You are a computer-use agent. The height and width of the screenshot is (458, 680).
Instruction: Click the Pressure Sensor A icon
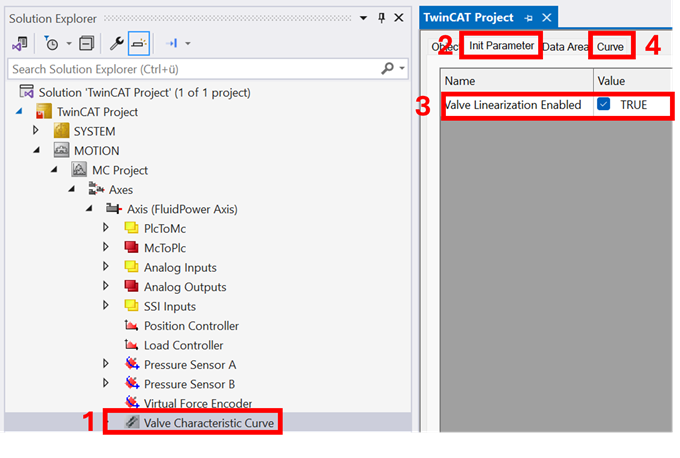tap(132, 363)
